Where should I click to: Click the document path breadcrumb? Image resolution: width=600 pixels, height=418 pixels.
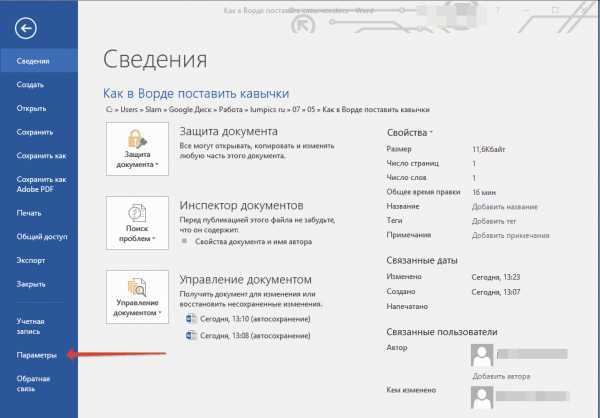(x=268, y=109)
